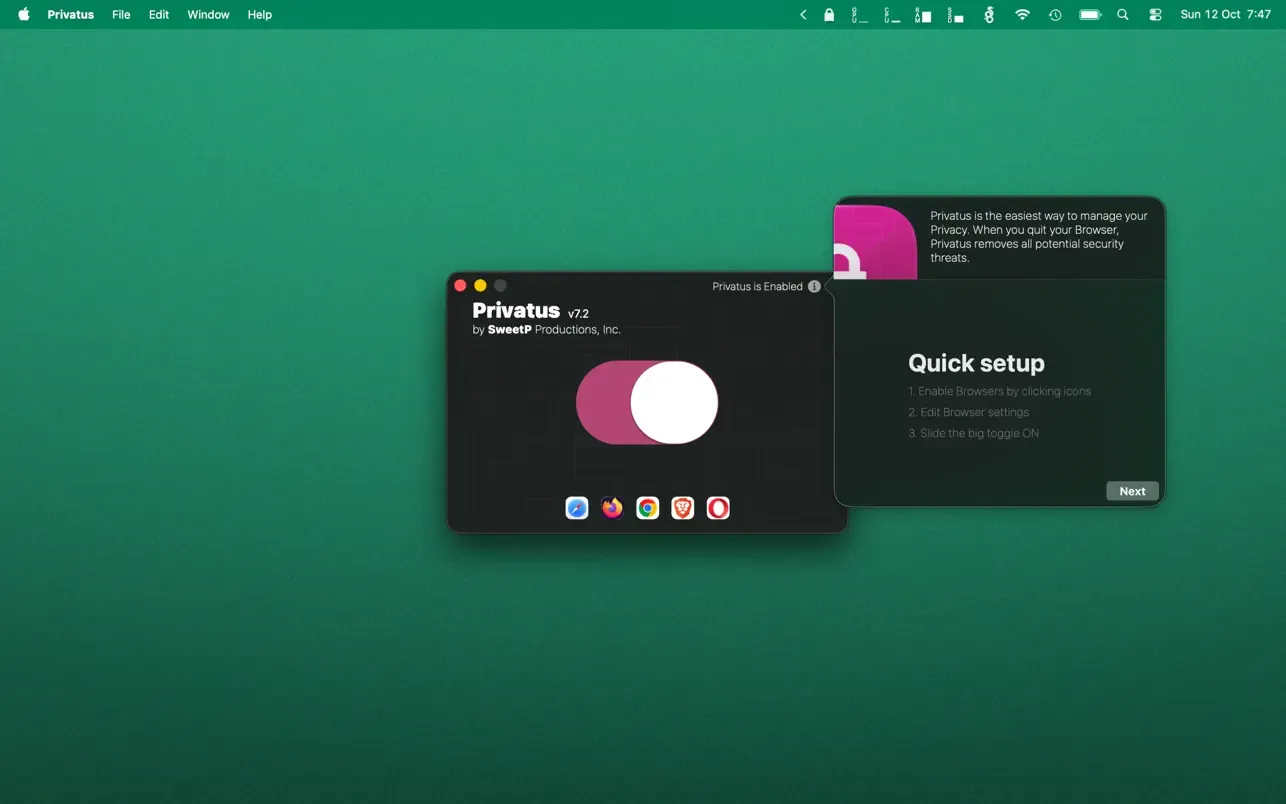Image resolution: width=1286 pixels, height=804 pixels.
Task: Click the info icon beside Privatus is Enabled
Action: 814,287
